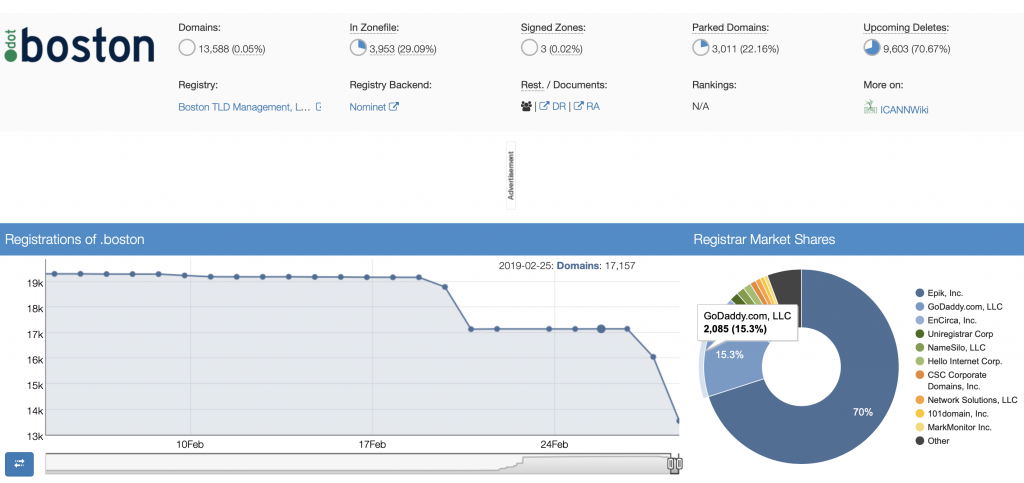1024x483 pixels.
Task: Click the 16k data point on the decline
Action: pyautogui.click(x=653, y=357)
